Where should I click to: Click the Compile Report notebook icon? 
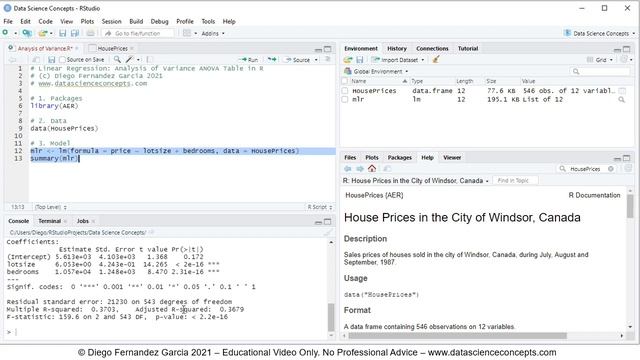pyautogui.click(x=149, y=60)
